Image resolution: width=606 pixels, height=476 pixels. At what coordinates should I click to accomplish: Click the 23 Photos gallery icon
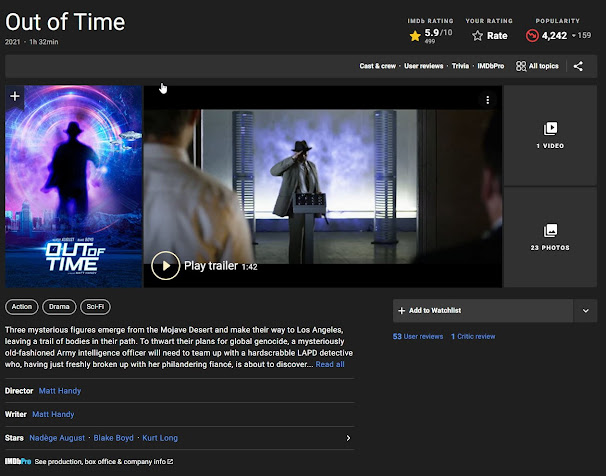(550, 231)
